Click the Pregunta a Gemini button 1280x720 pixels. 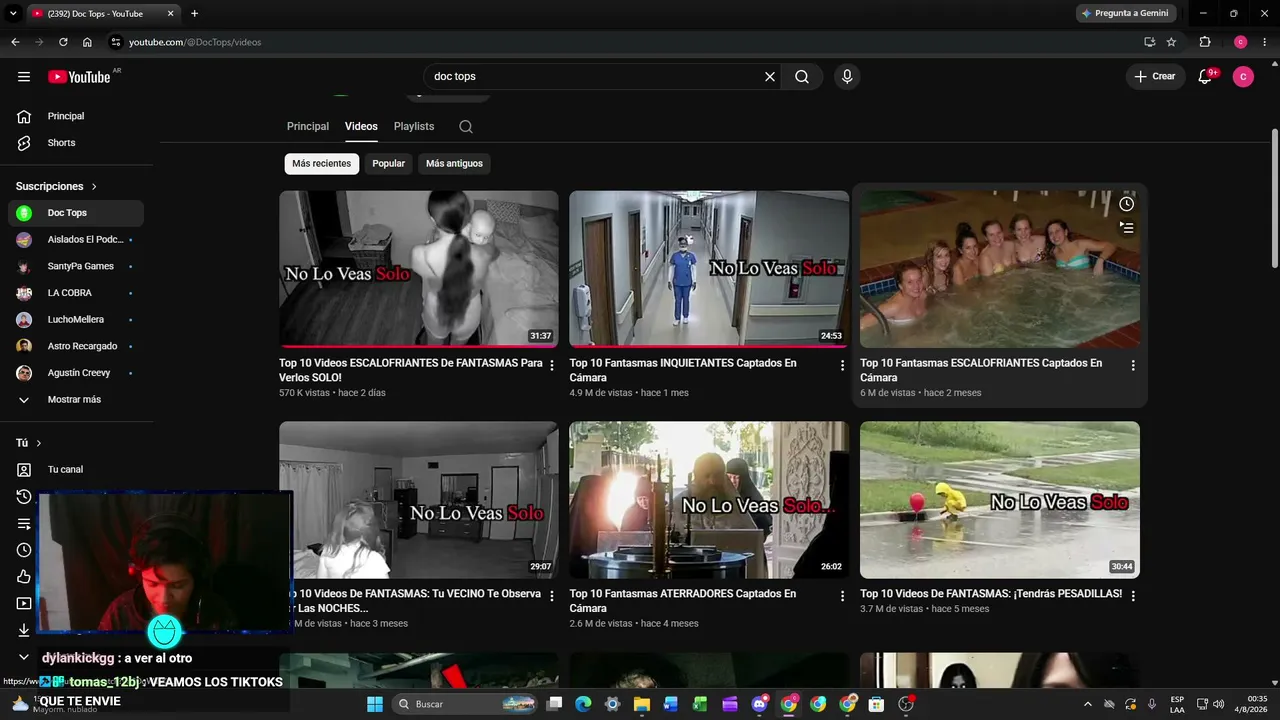click(1126, 14)
